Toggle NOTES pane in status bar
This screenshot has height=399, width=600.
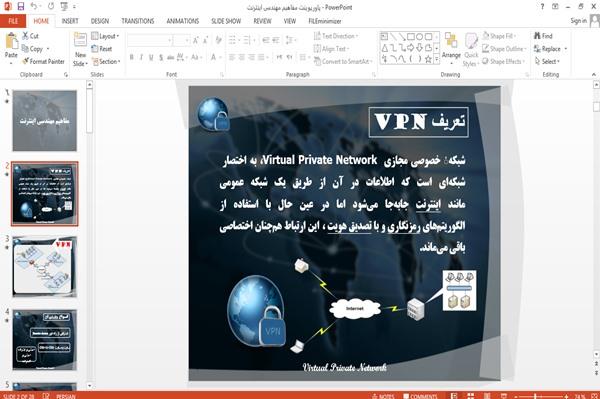[383, 396]
